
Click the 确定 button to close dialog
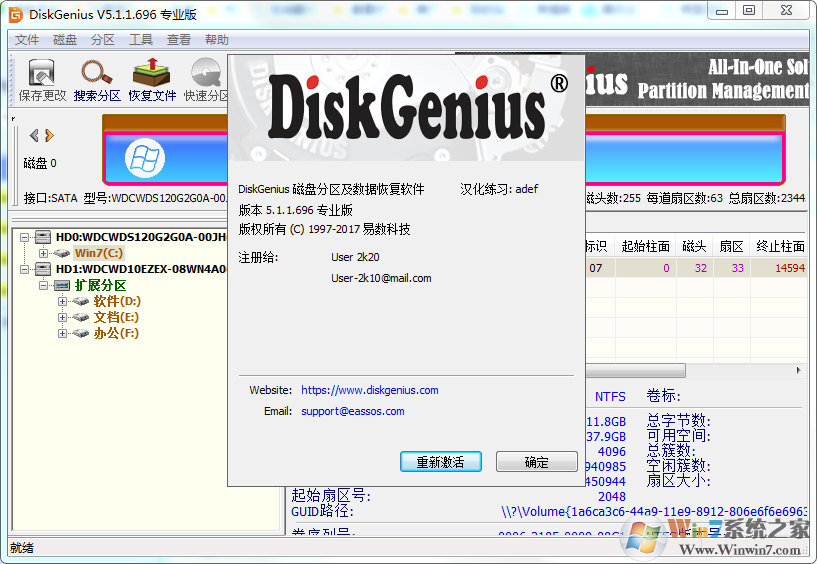tap(537, 462)
